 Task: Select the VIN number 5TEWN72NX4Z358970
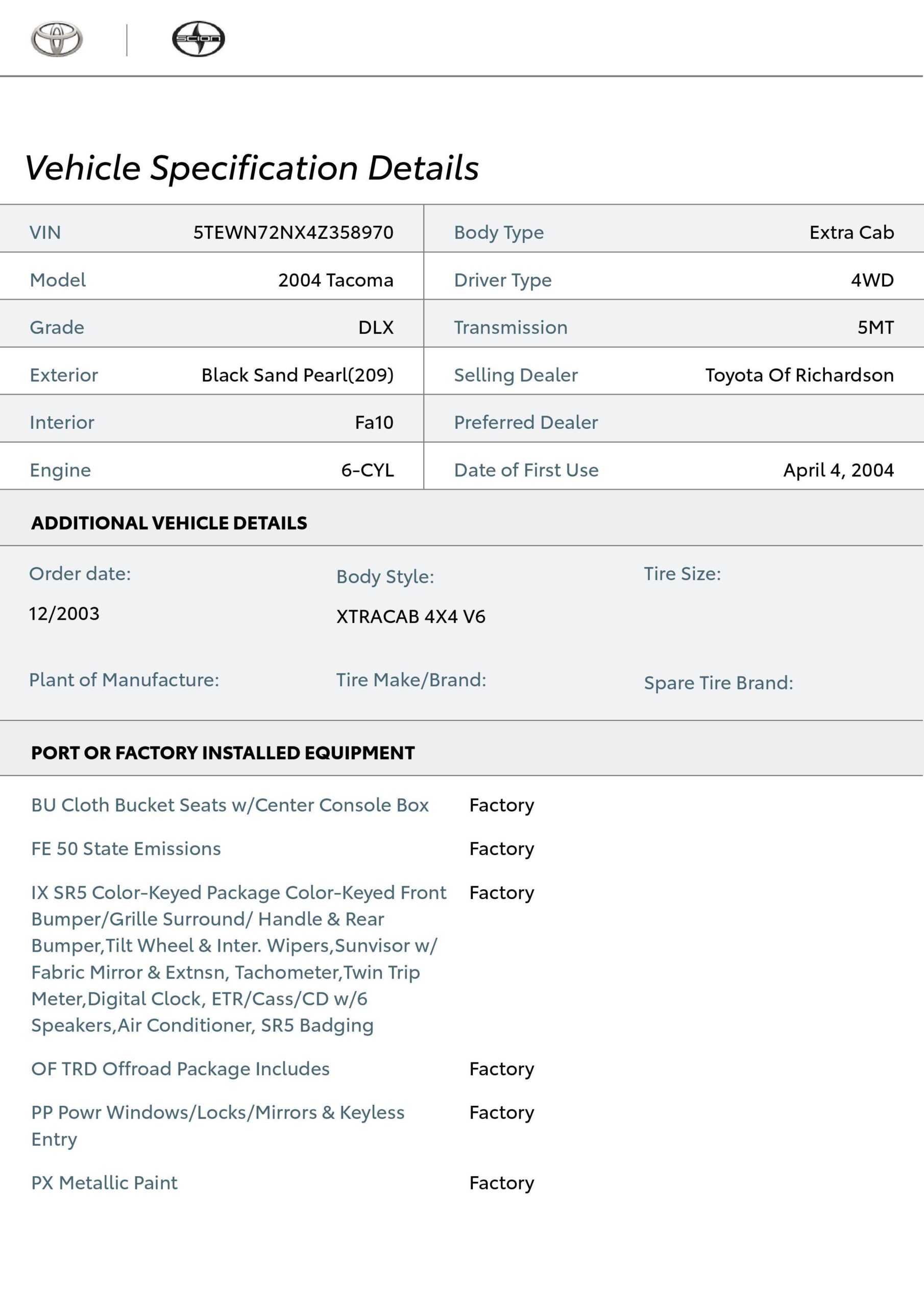(x=293, y=232)
